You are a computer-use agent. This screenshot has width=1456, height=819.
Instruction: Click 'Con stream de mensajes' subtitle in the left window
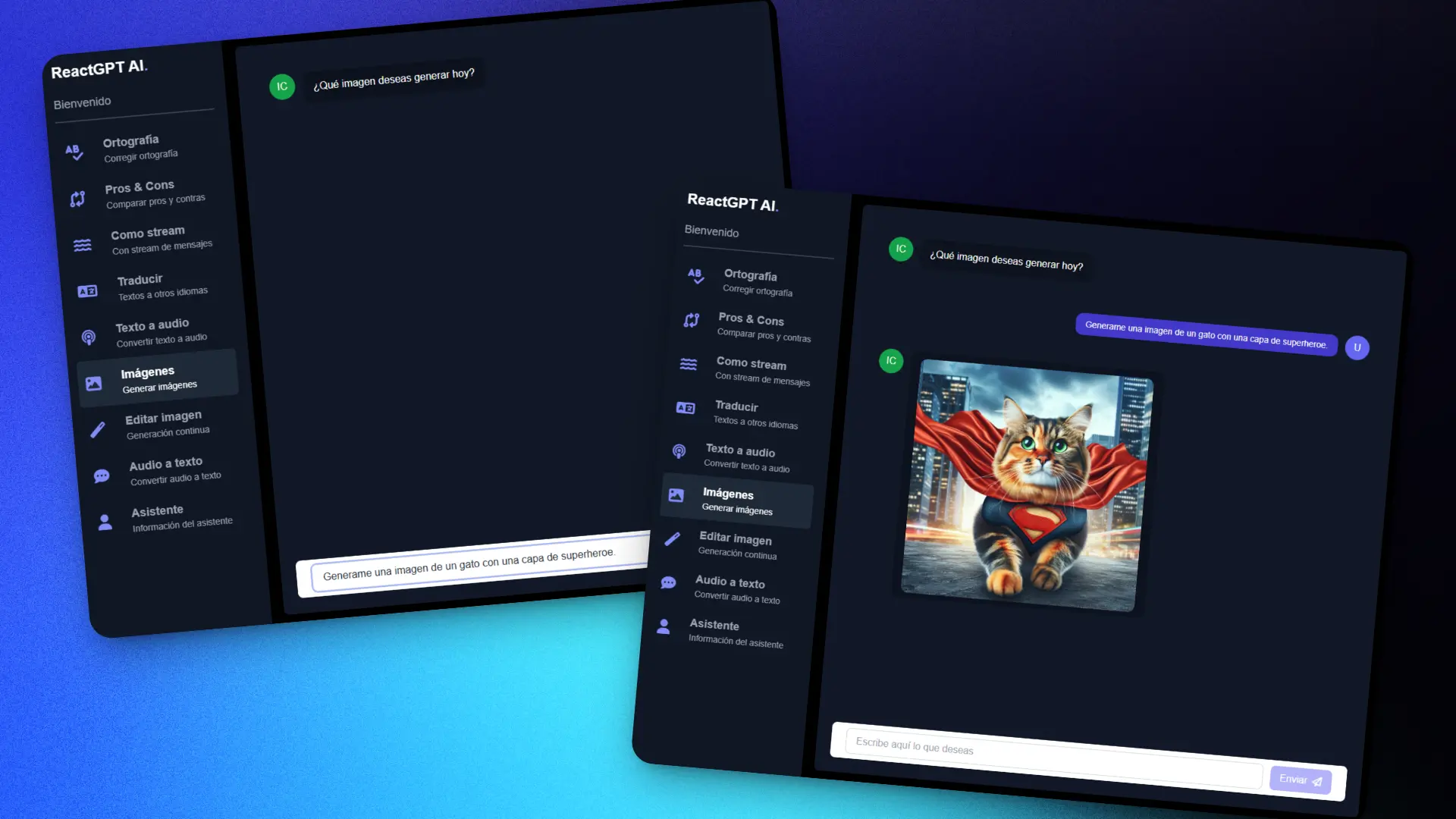[162, 246]
